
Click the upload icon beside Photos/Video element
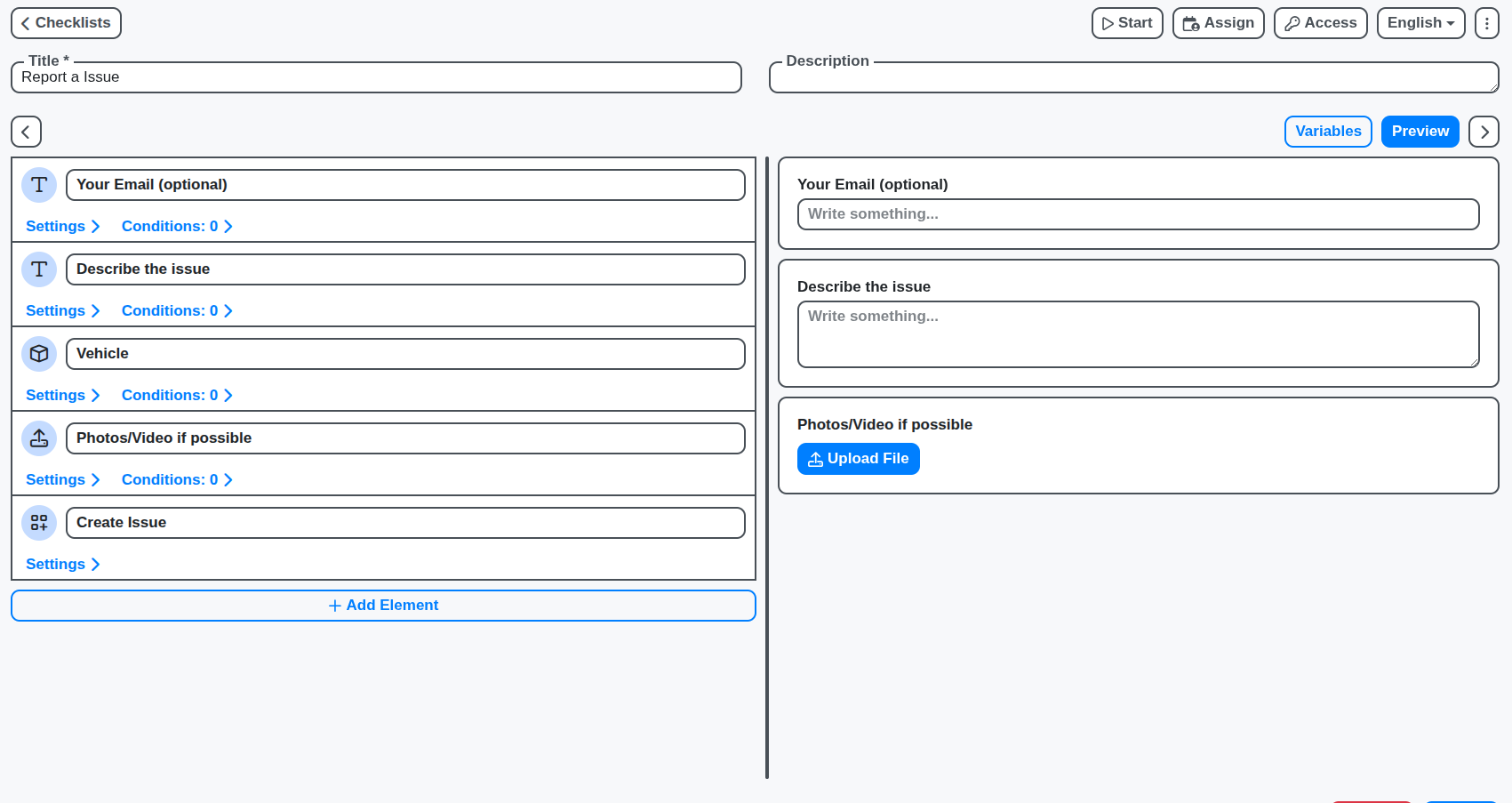click(39, 438)
